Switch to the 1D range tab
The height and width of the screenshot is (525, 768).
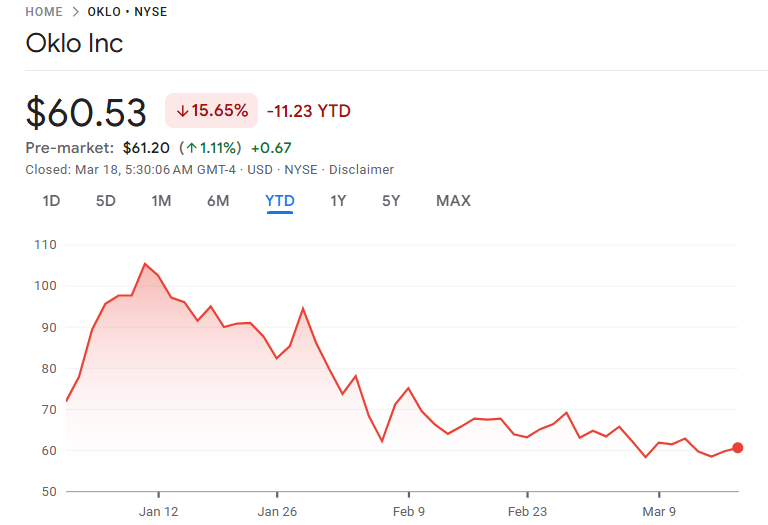tap(51, 201)
